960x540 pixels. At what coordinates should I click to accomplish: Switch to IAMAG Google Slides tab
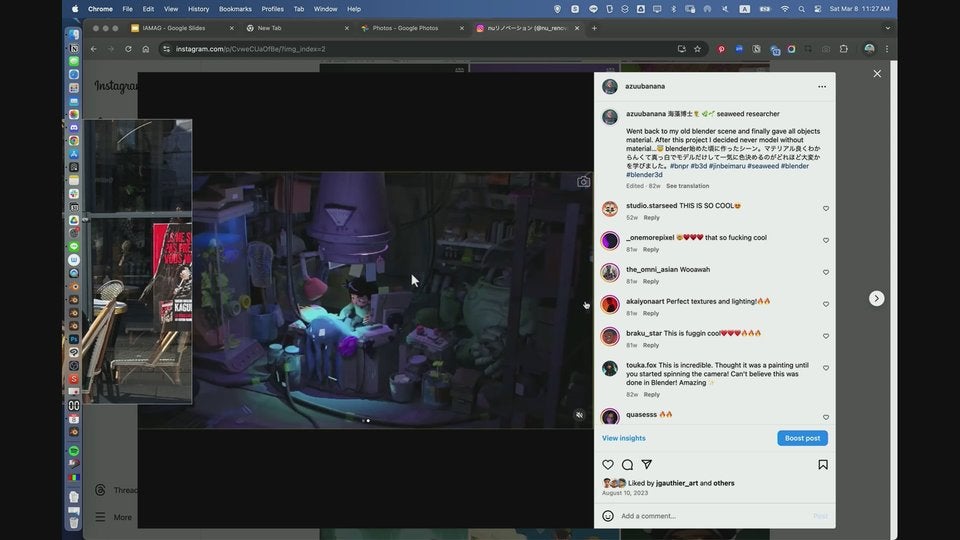174,28
